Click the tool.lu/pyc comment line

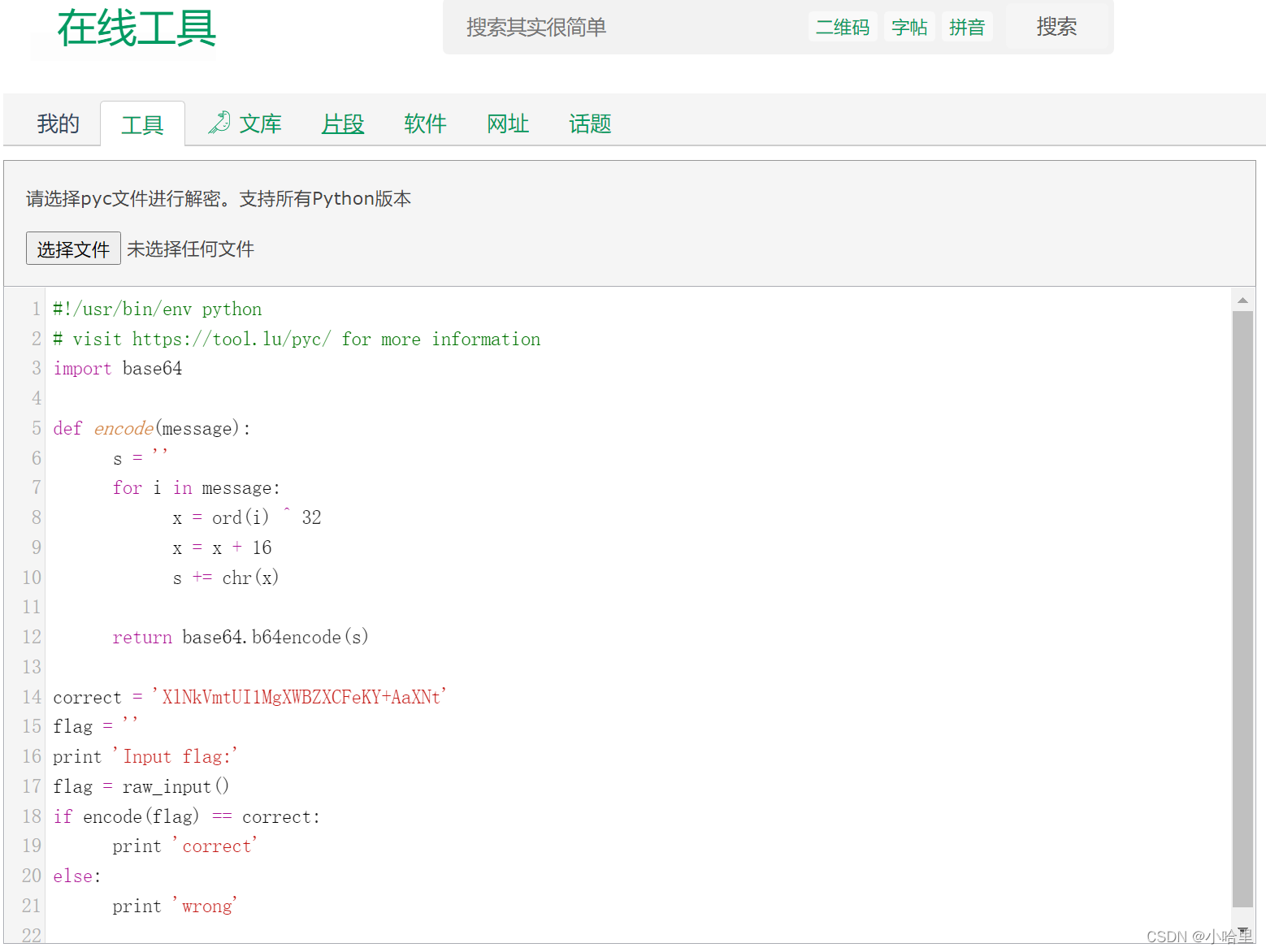[297, 340]
